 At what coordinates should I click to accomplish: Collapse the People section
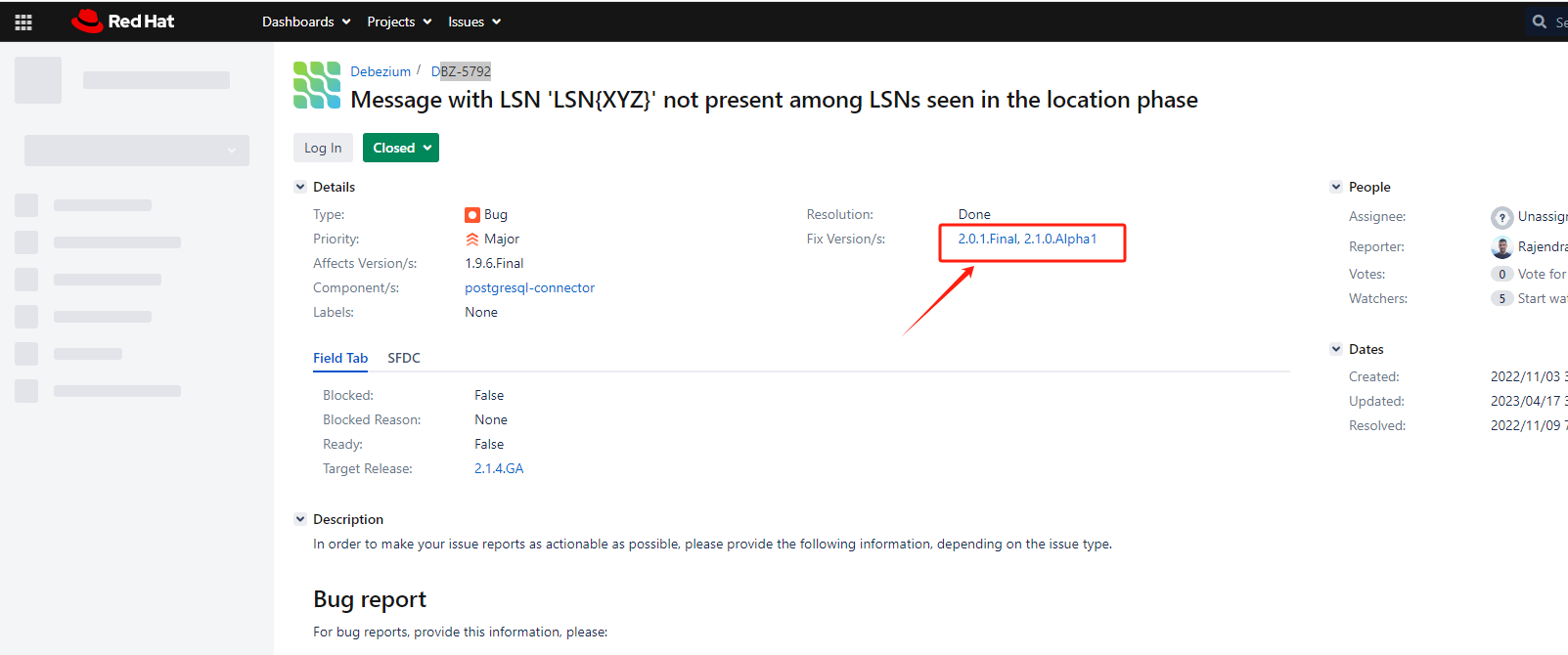(1336, 187)
